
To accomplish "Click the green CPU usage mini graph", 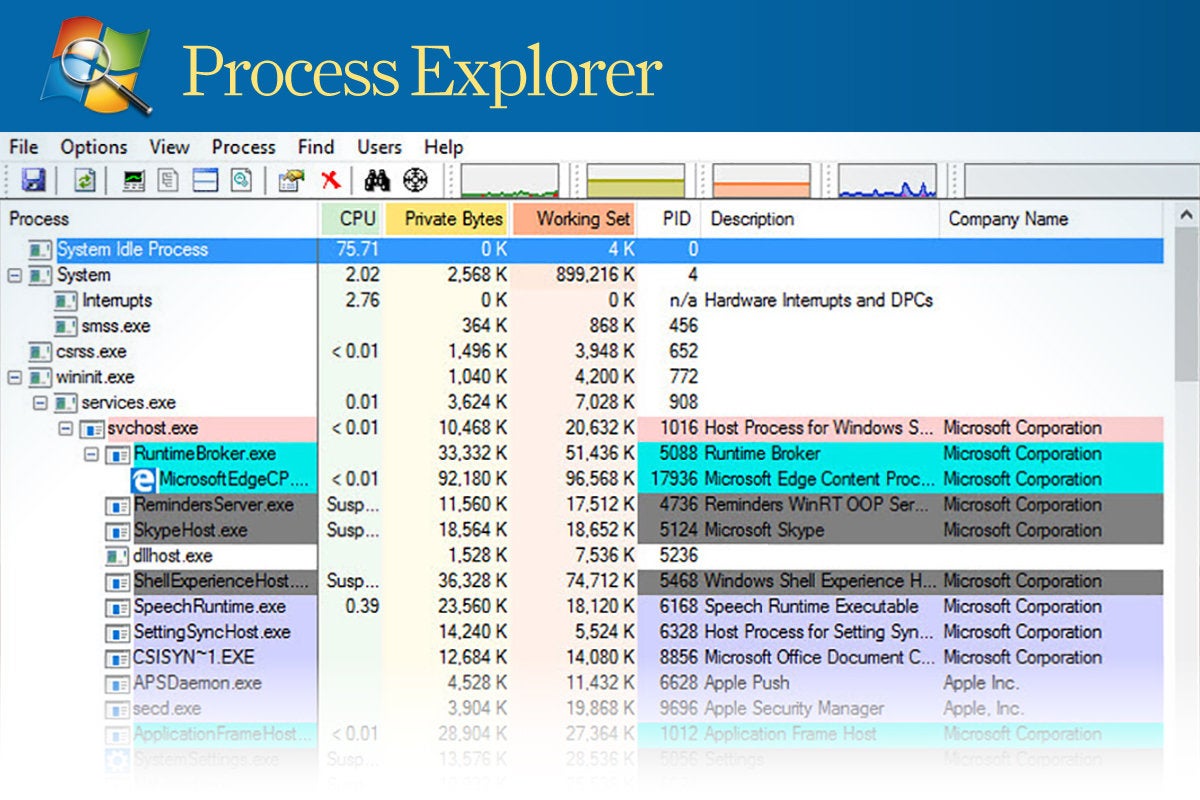I will [x=509, y=181].
